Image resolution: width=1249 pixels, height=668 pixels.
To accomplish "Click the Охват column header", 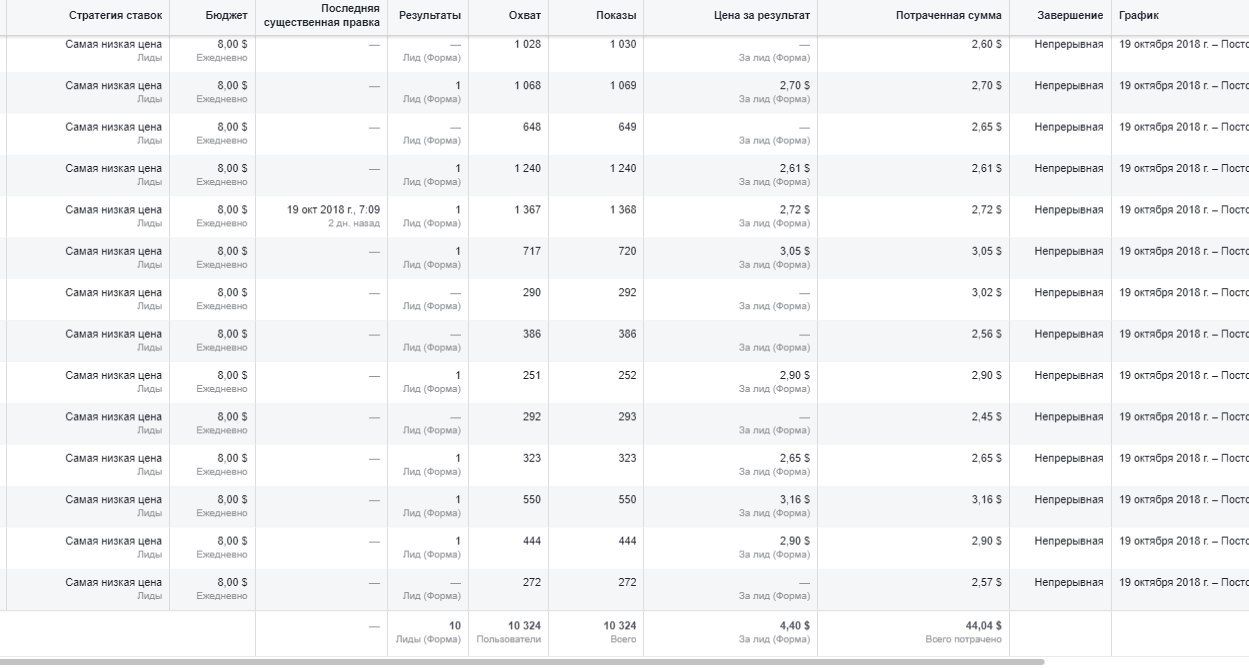I will click(x=524, y=16).
